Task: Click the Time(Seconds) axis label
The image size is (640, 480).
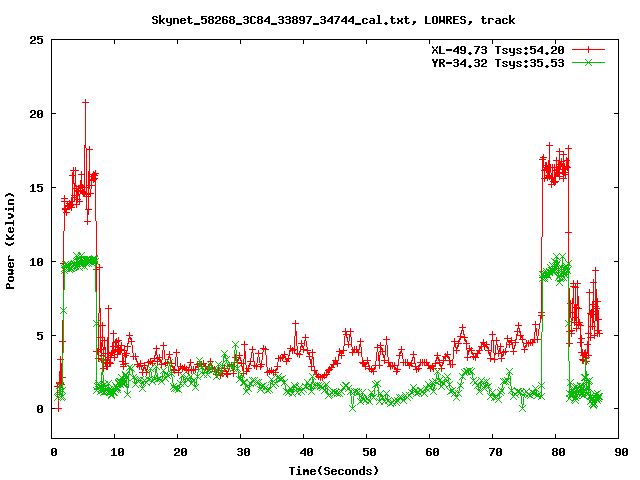Action: [334, 471]
